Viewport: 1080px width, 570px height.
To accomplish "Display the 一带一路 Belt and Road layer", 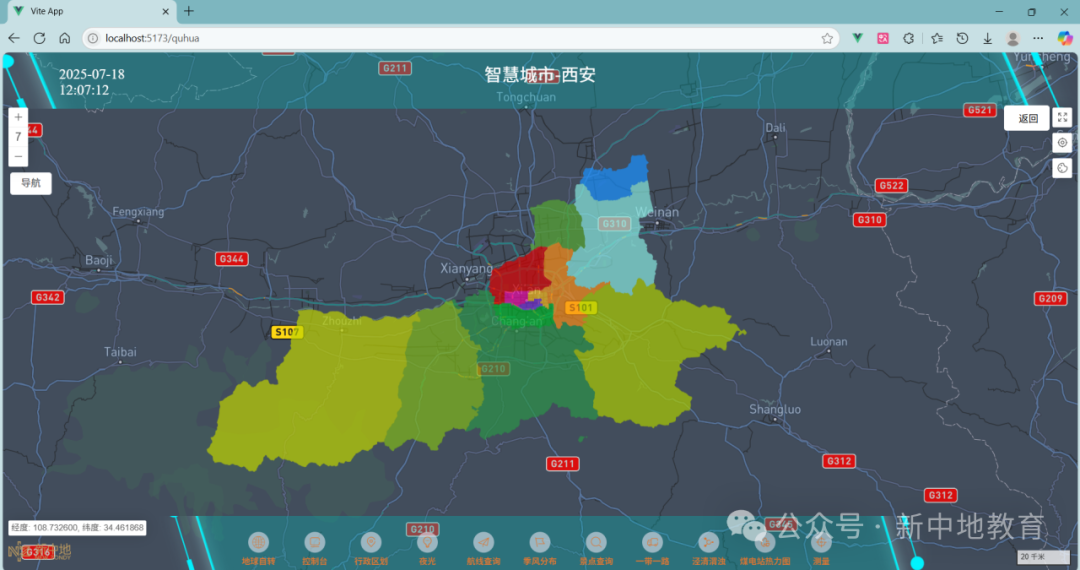I will (652, 549).
